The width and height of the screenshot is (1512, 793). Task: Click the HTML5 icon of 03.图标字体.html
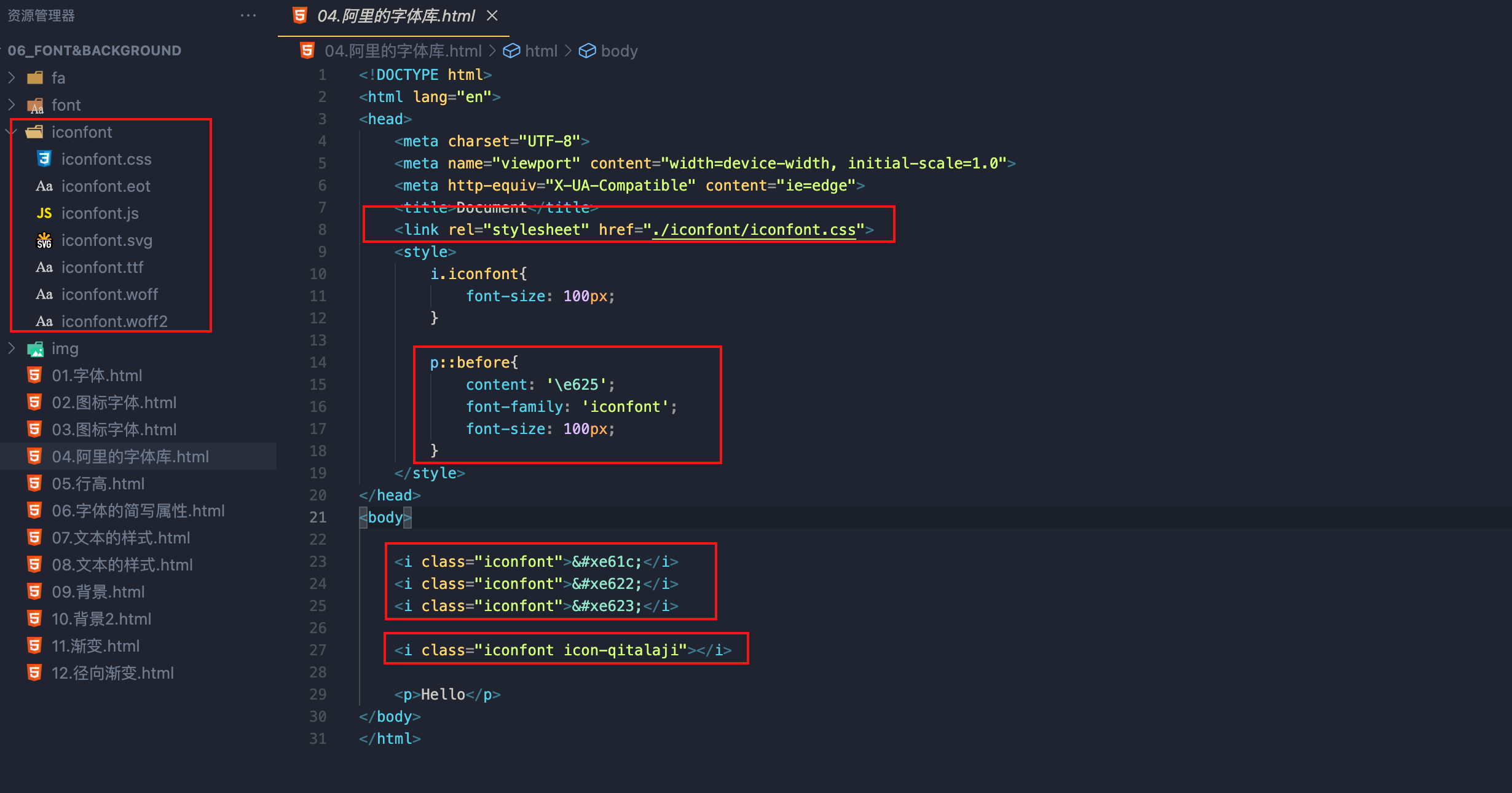point(35,429)
